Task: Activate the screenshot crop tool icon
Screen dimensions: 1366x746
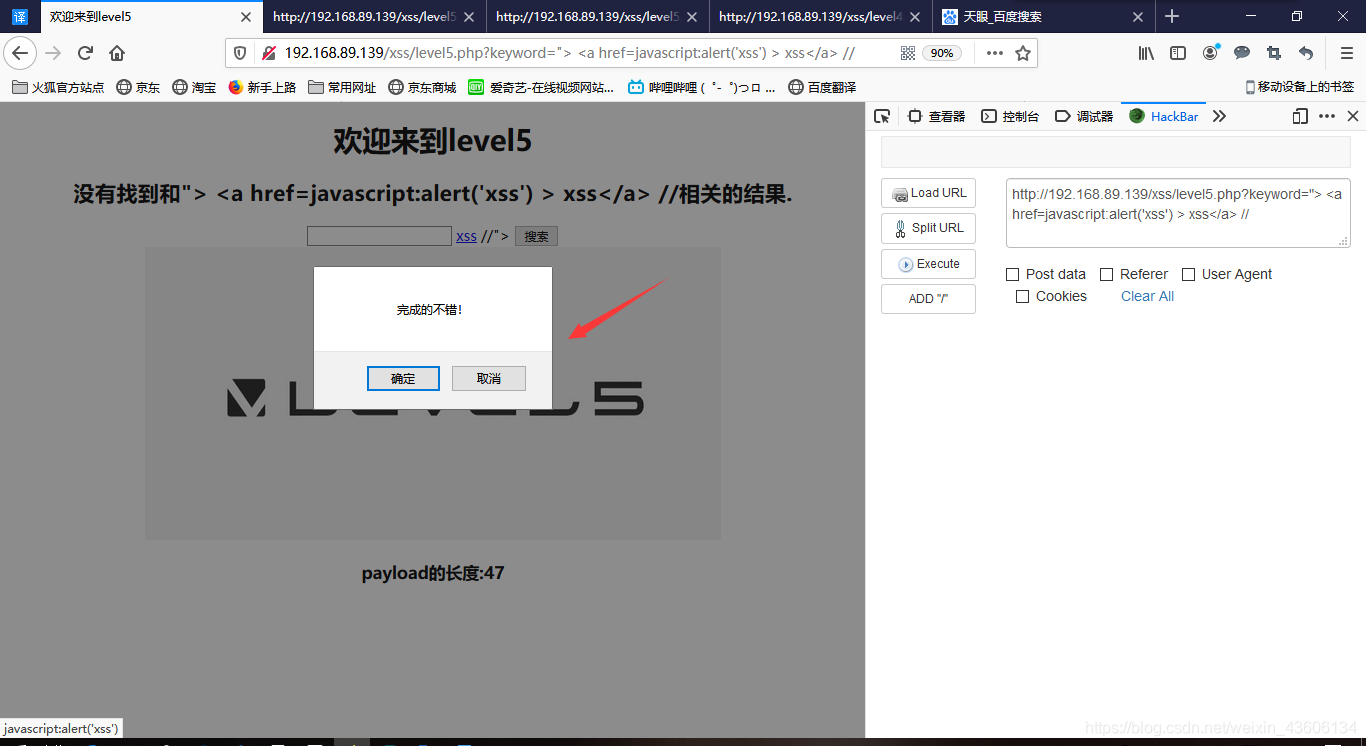Action: point(1274,53)
